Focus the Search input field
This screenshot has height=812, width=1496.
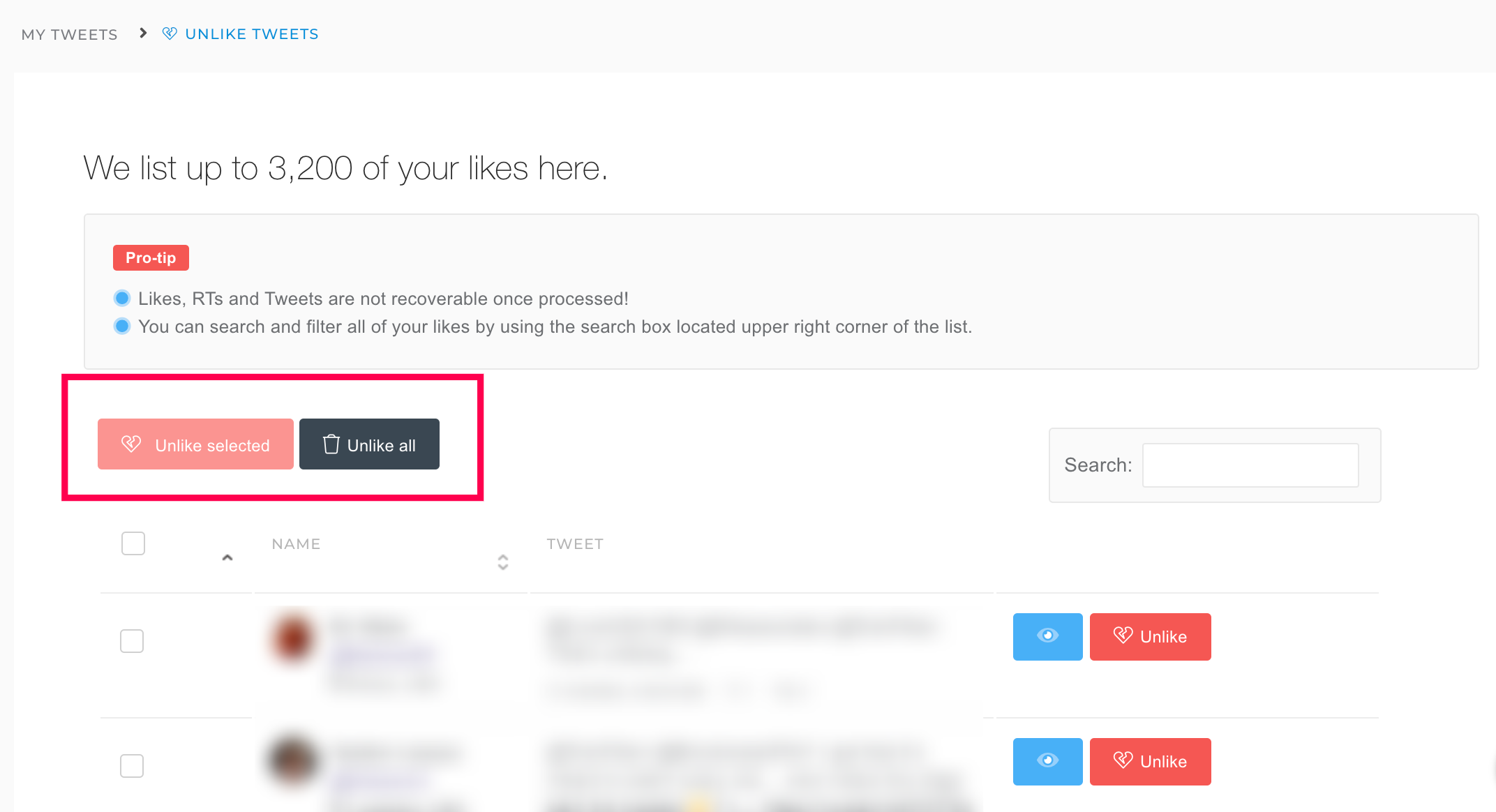pyautogui.click(x=1250, y=465)
